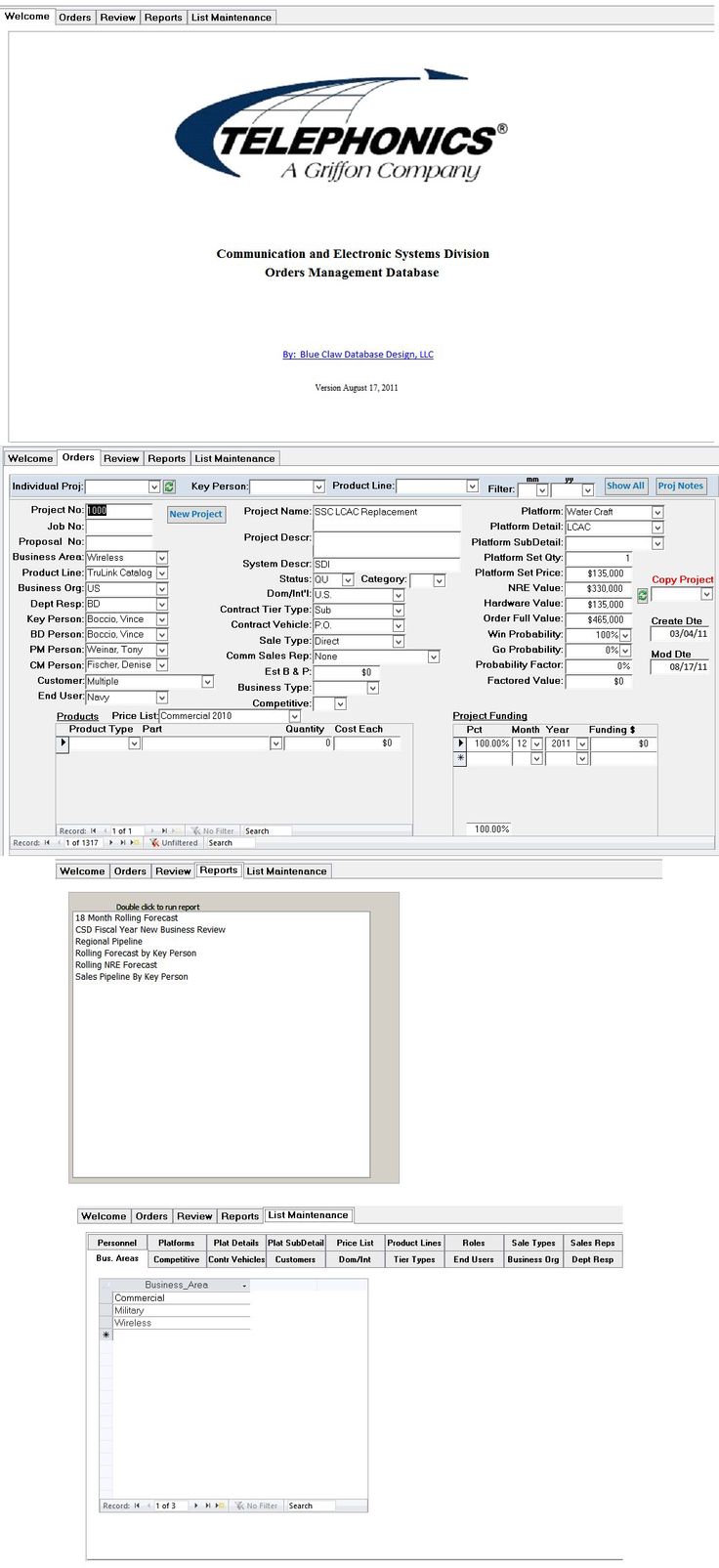Viewport: 719px width, 1568px height.
Task: Switch to the Dept Resp sub-tab
Action: (x=593, y=1259)
